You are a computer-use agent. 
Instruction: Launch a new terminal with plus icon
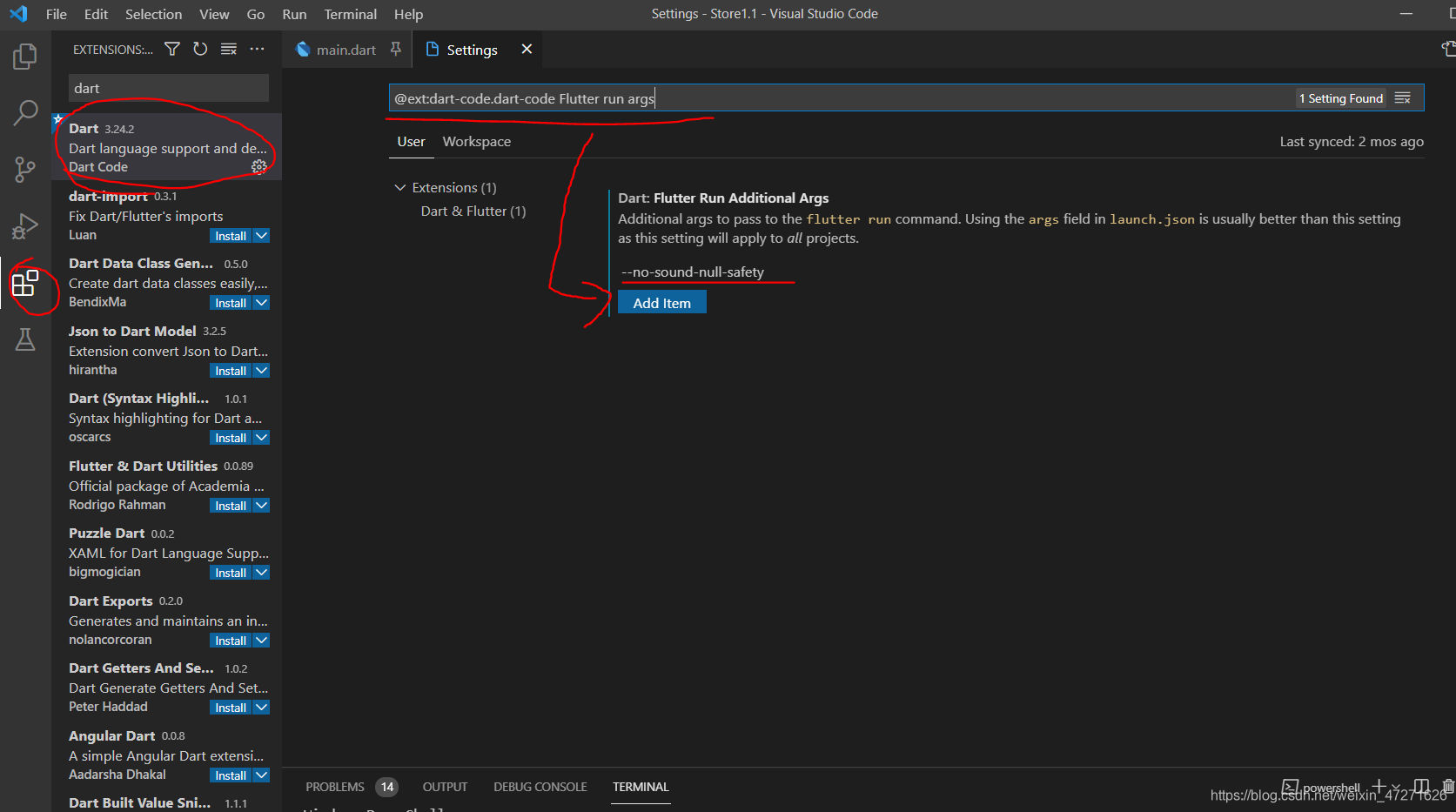tap(1378, 786)
